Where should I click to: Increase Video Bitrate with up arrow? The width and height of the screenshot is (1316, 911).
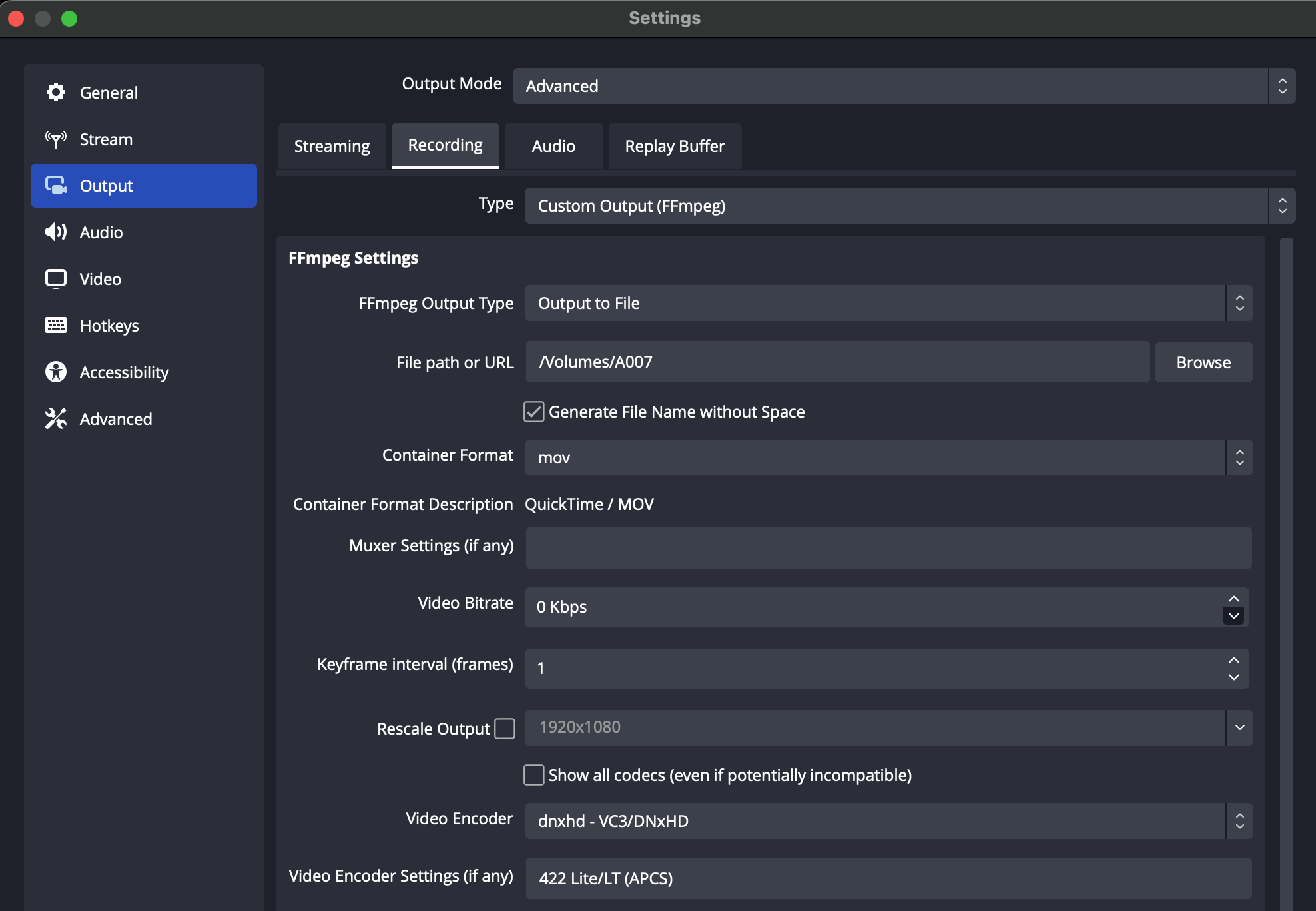[1234, 599]
